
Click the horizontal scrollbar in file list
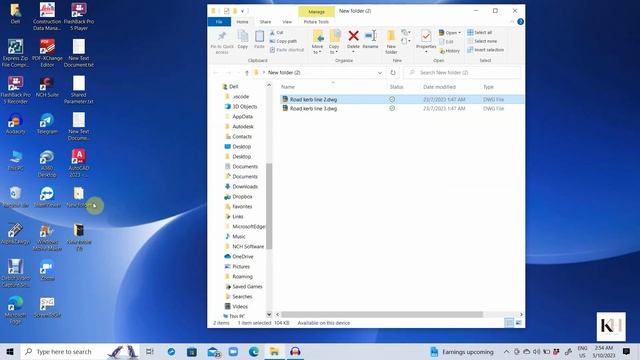click(x=382, y=314)
